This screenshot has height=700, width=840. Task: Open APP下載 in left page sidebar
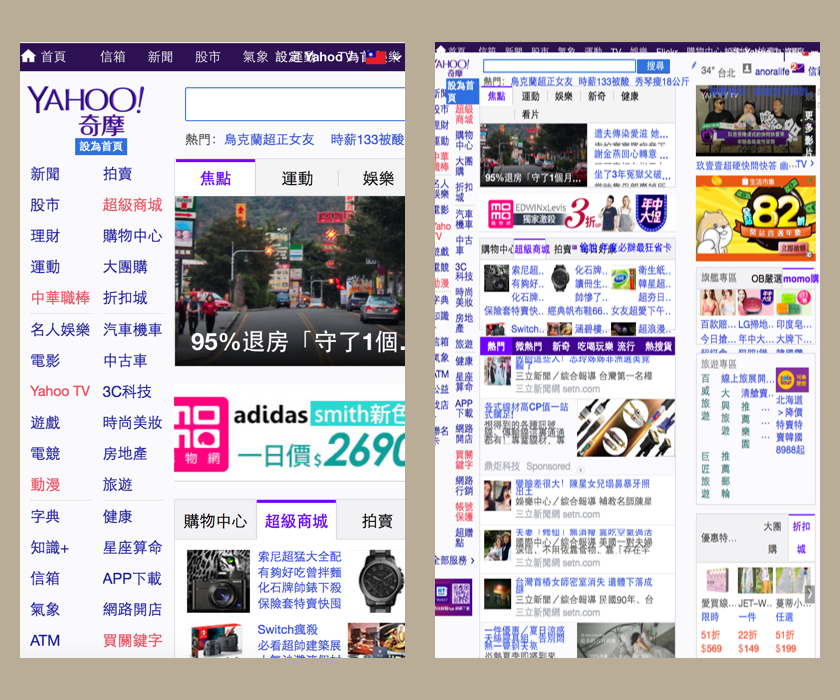[132, 578]
